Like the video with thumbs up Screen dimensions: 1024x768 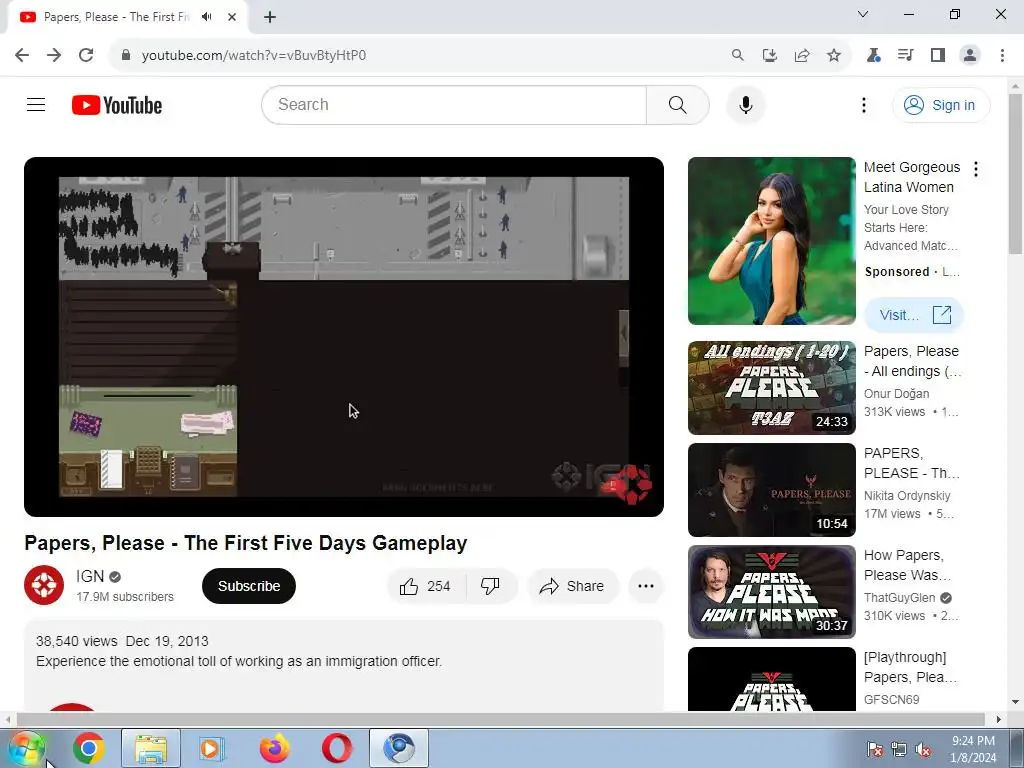(x=426, y=586)
